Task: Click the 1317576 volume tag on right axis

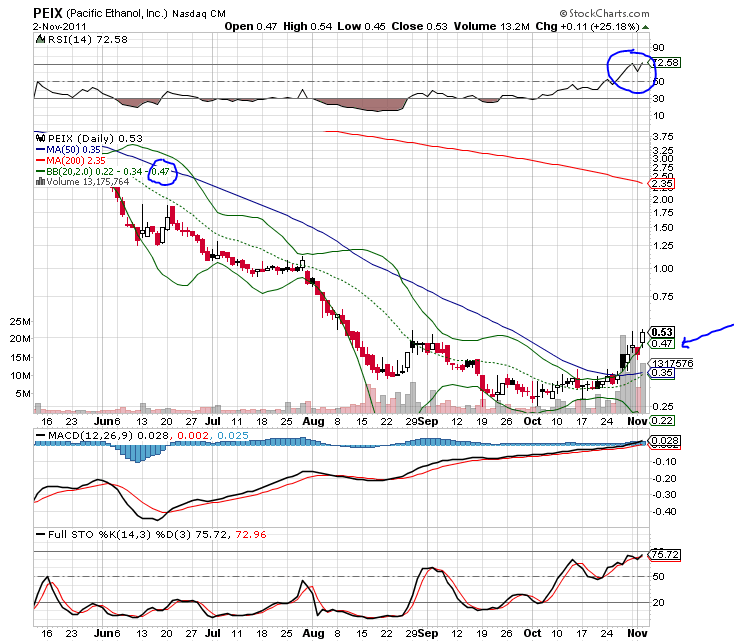Action: [671, 363]
